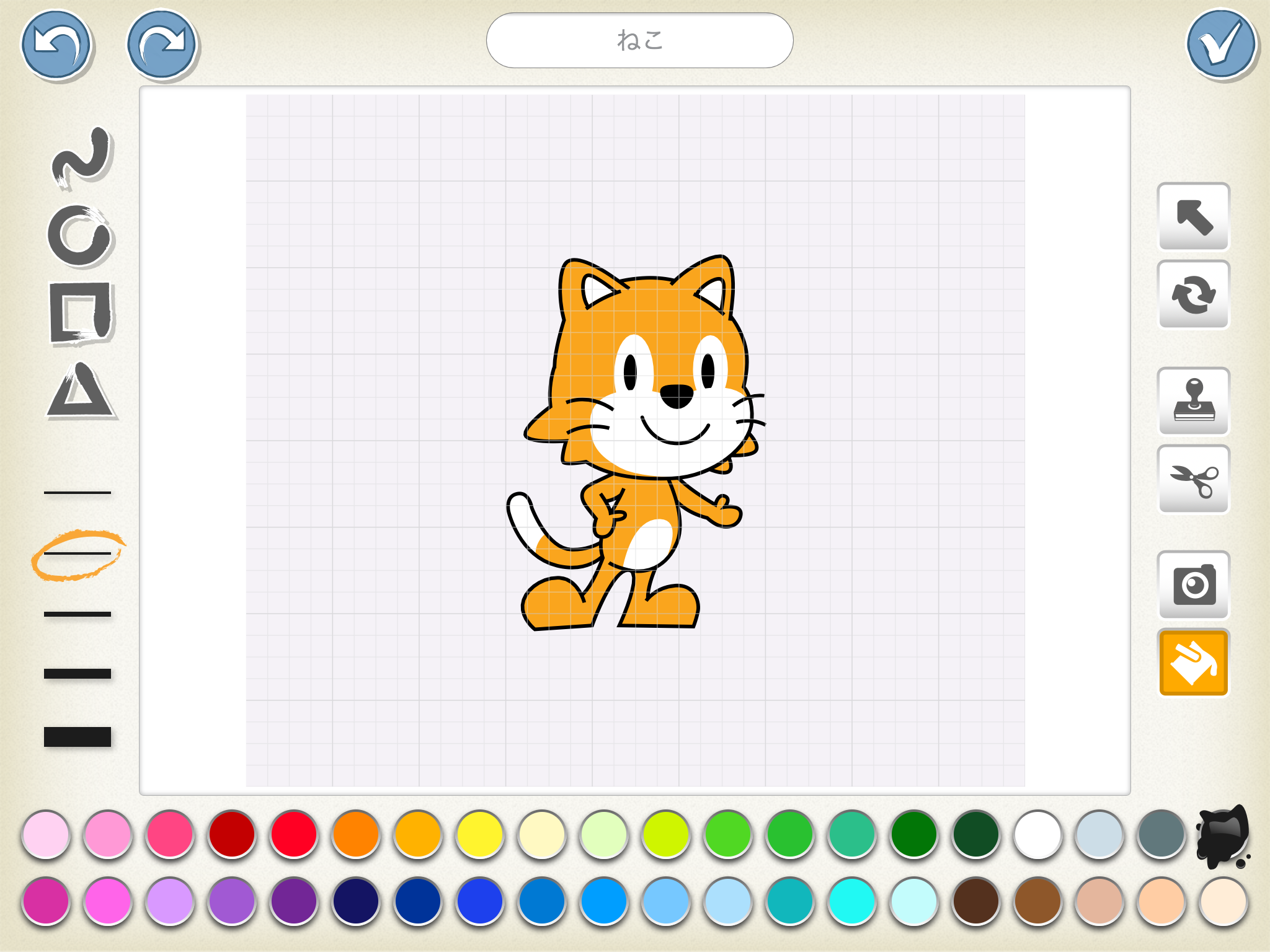Screen dimensions: 1270x952
Task: Select the camera tool
Action: 1194,584
